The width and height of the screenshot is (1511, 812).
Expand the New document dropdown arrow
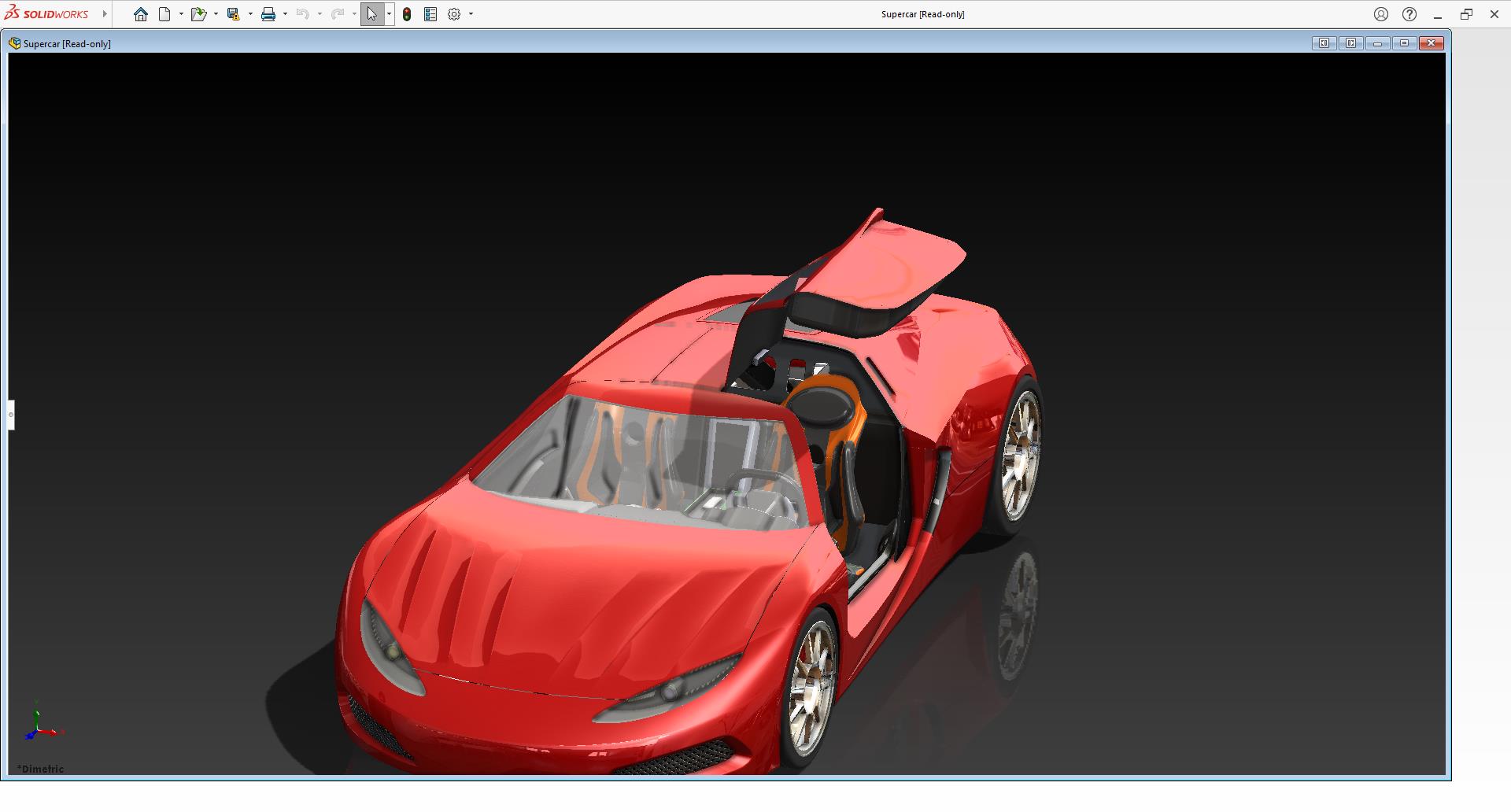(181, 14)
